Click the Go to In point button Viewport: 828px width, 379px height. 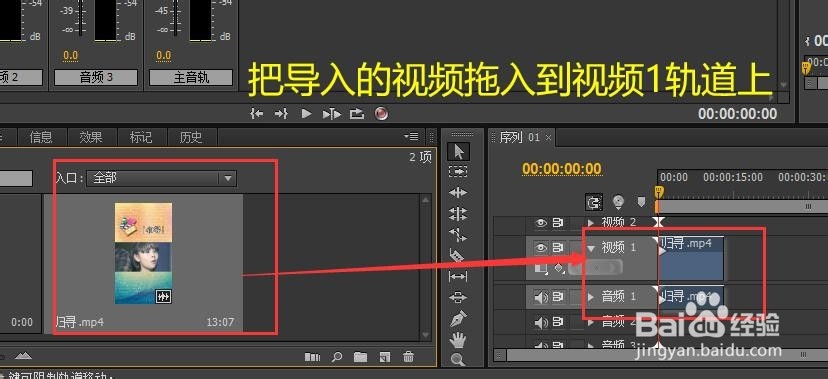(x=257, y=113)
